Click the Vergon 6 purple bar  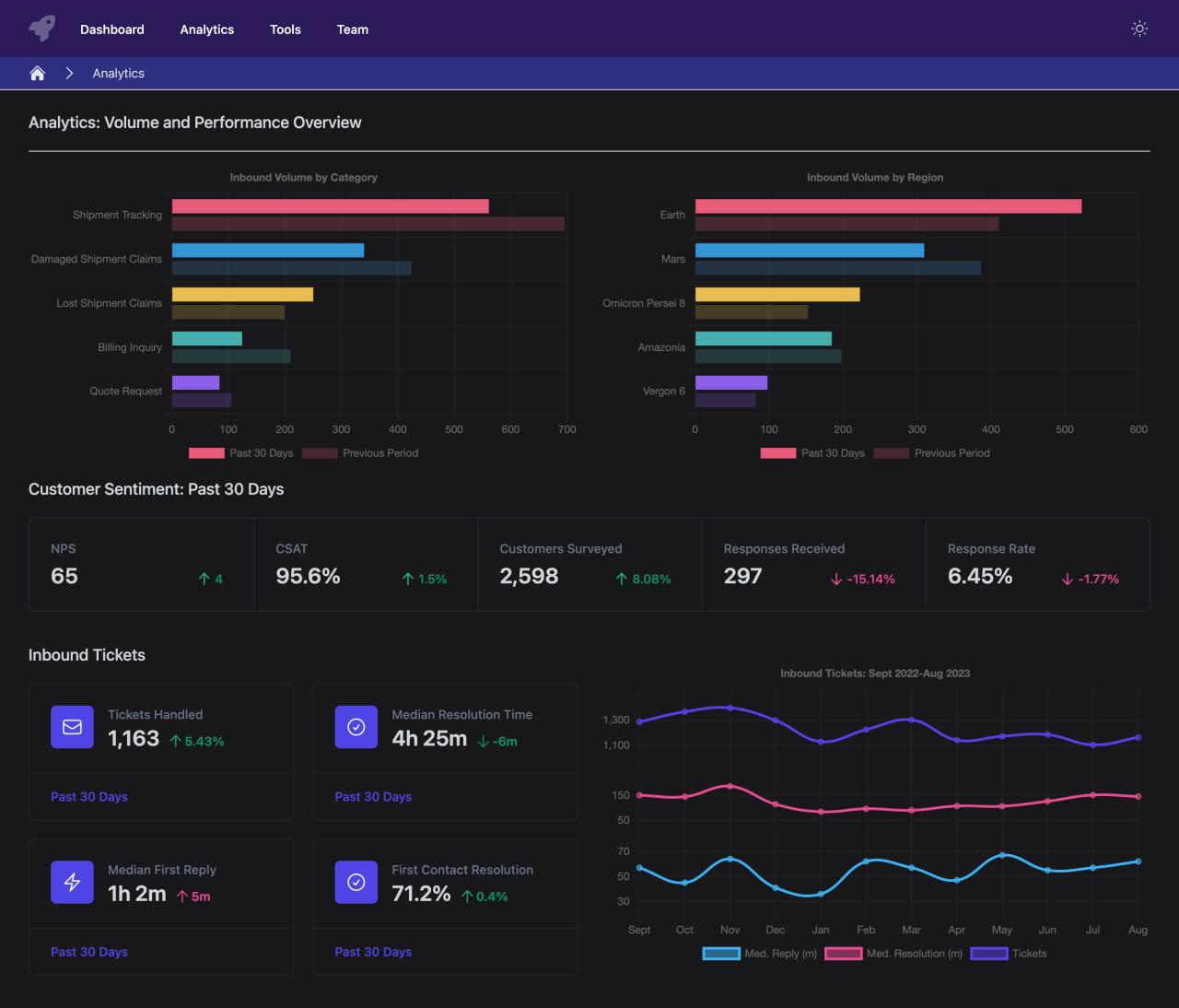click(731, 382)
